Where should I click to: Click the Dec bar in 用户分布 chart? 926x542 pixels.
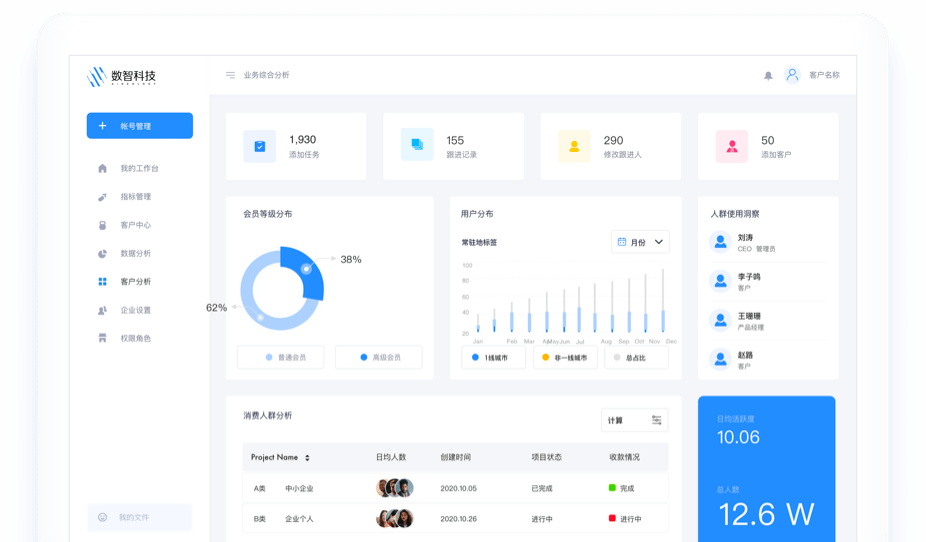pos(663,300)
